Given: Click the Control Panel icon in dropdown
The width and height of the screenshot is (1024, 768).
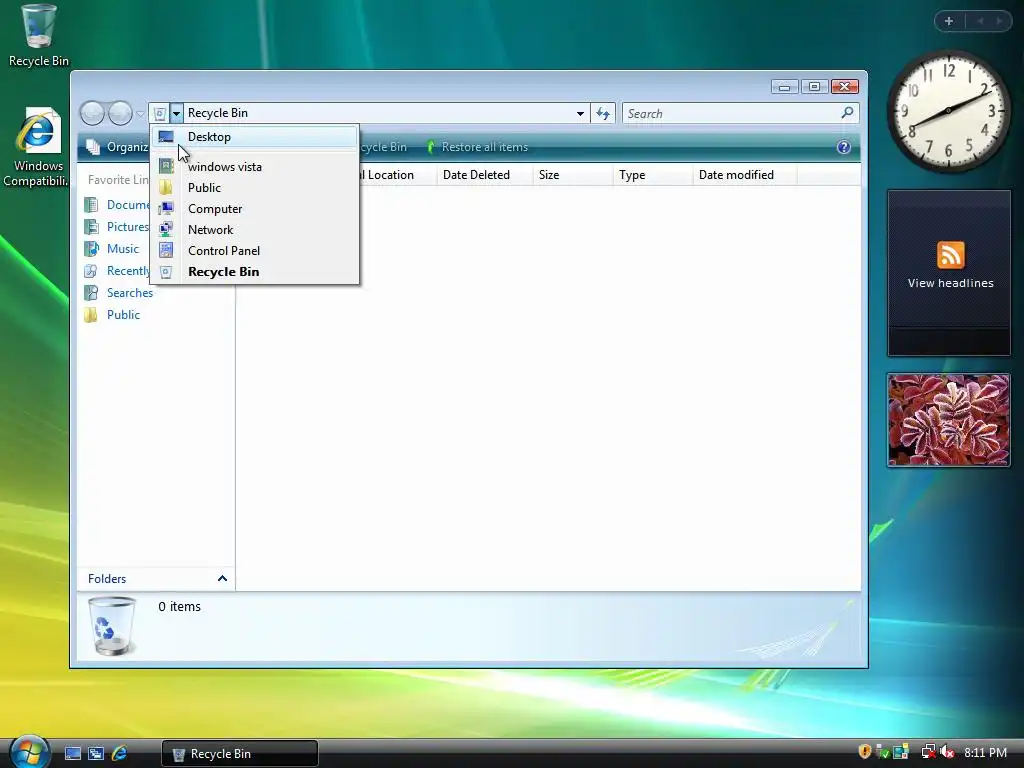Looking at the screenshot, I should click(166, 250).
